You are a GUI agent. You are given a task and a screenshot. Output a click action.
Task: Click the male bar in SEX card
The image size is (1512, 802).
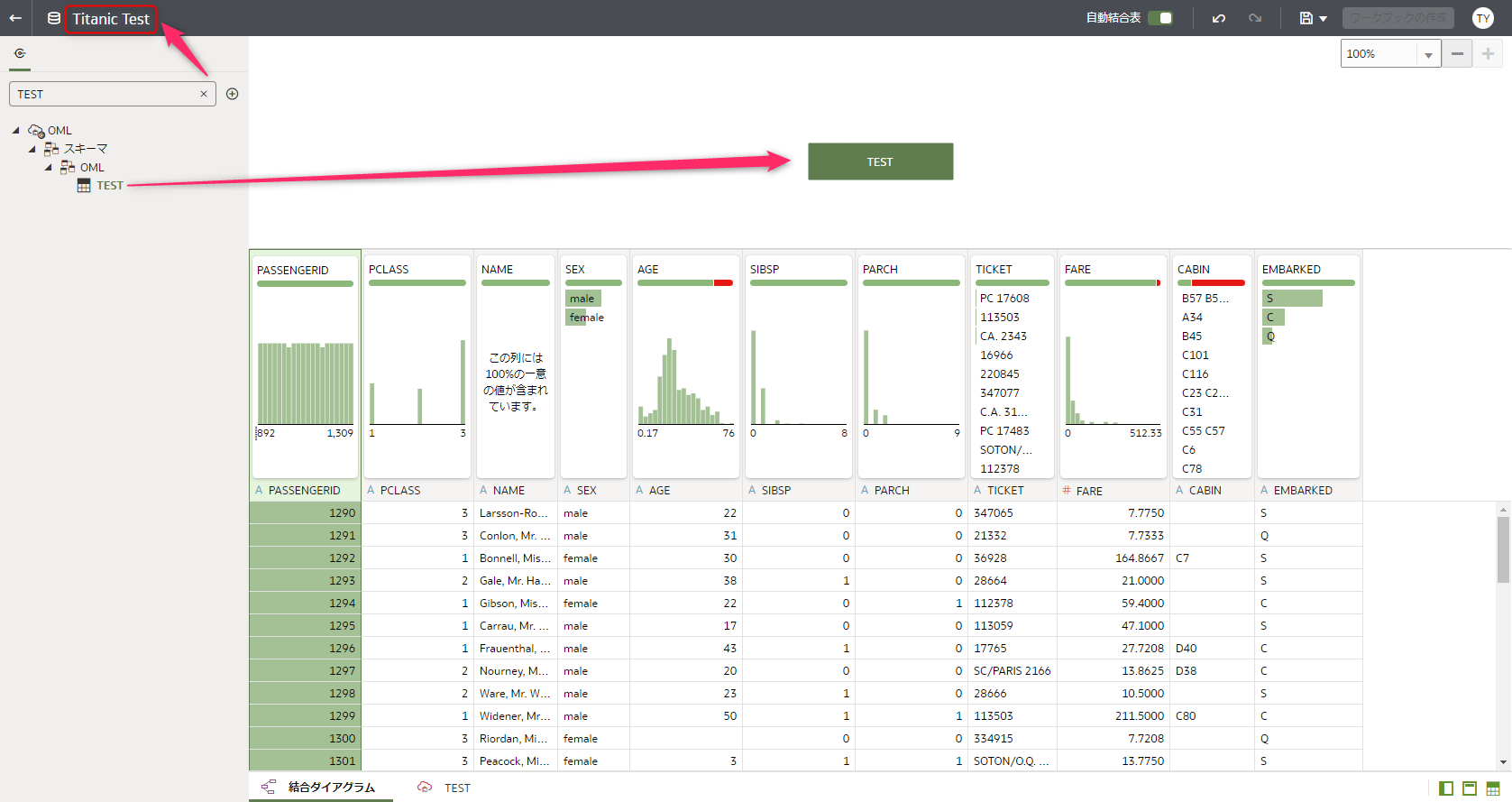(582, 299)
